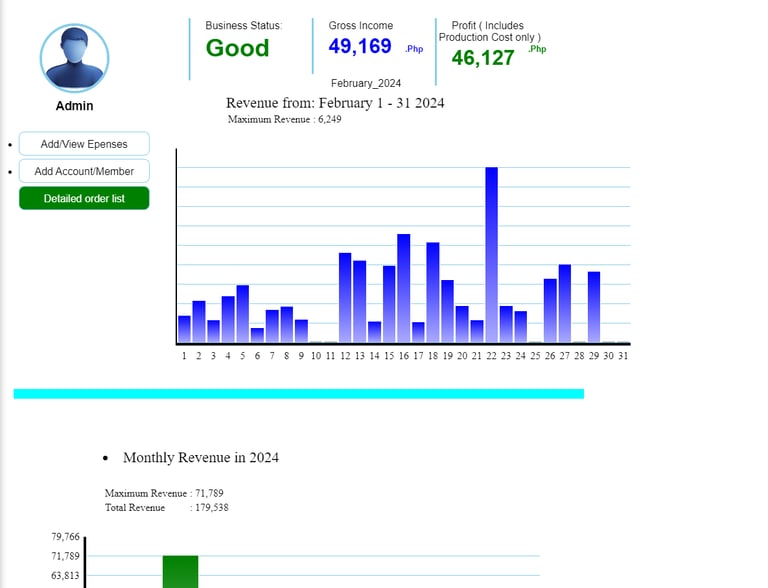Click Monthly Revenue in 2024 heading
Screen dimensions: 768x588
coord(201,458)
